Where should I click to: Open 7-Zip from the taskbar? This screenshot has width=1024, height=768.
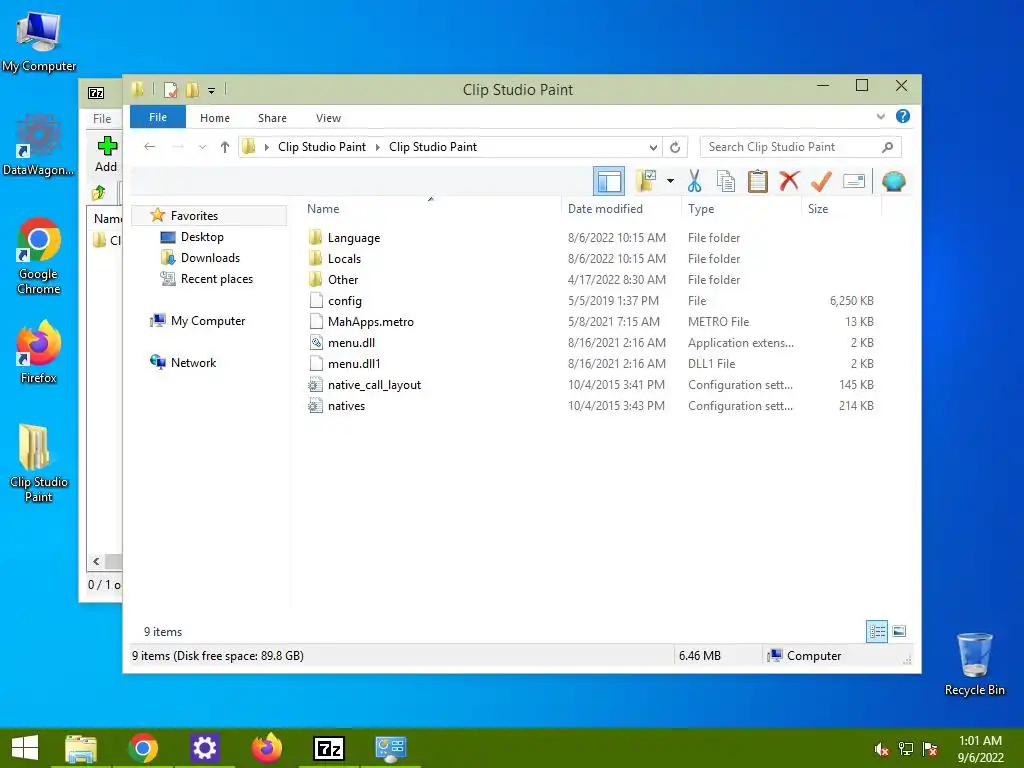[328, 748]
